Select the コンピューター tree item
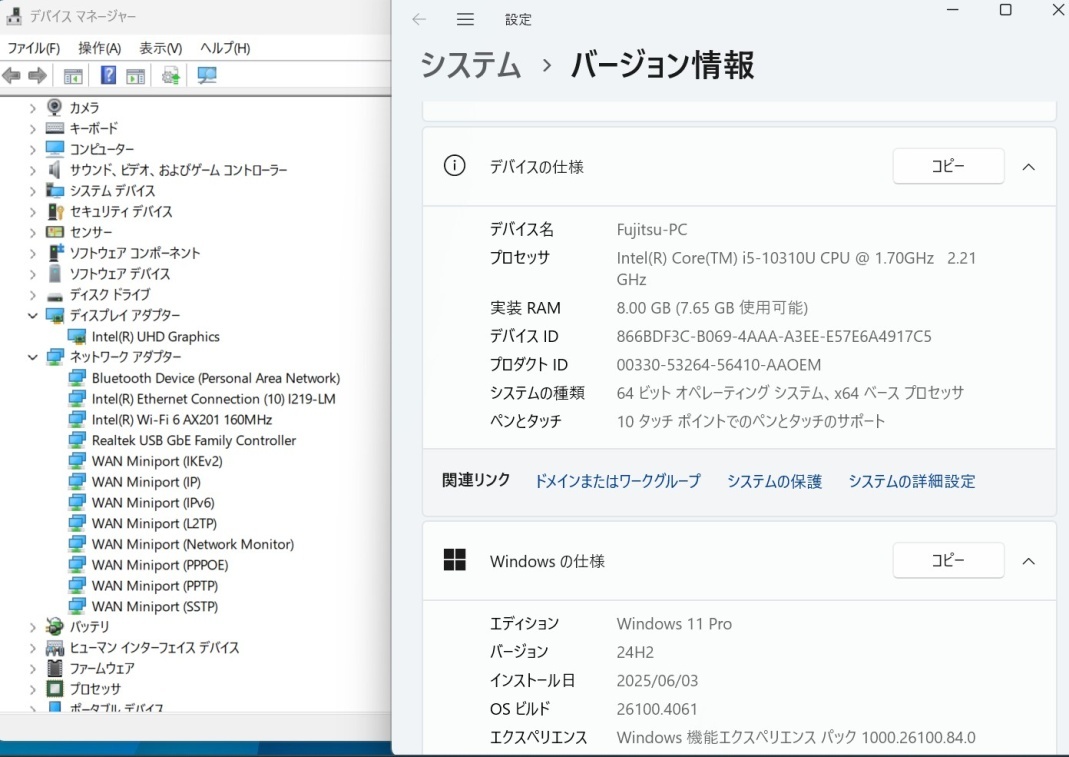Screen dimensions: 1069x757 (102, 149)
